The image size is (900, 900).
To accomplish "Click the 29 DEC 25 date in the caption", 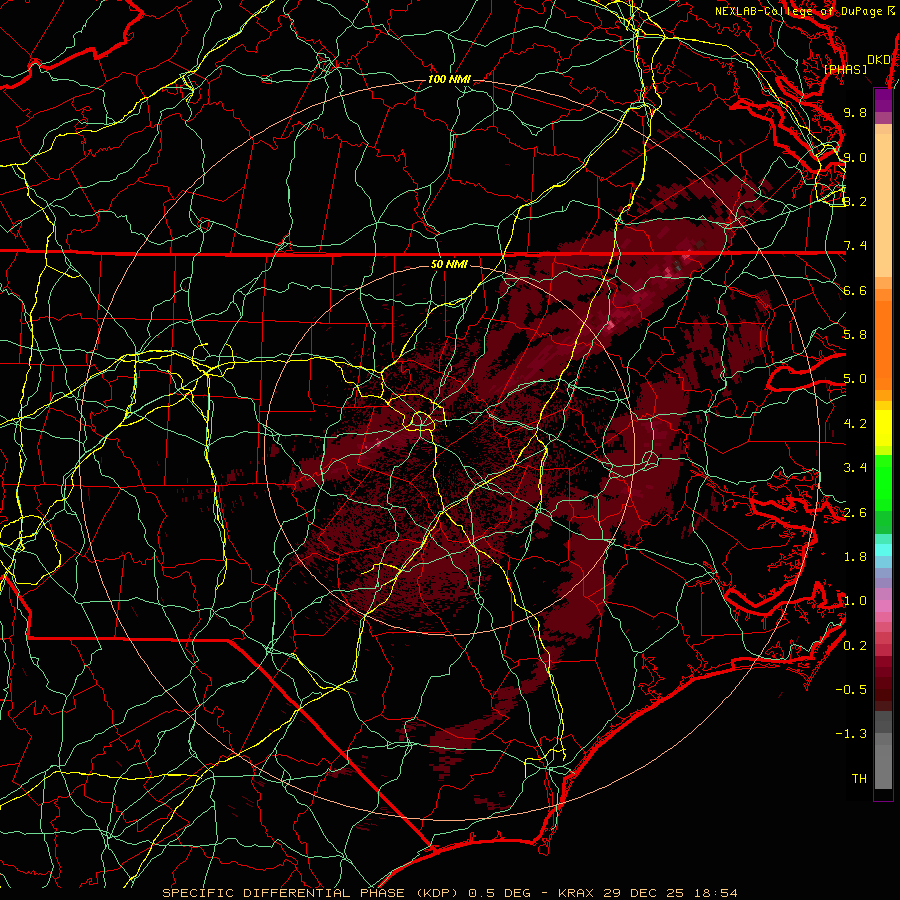I will 645,893.
